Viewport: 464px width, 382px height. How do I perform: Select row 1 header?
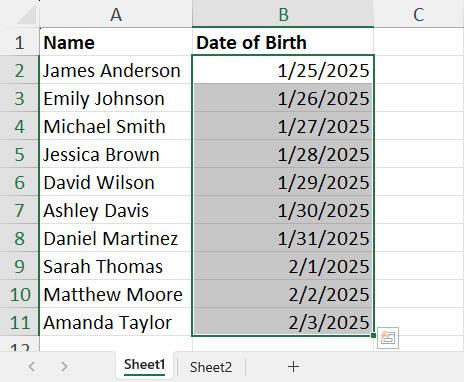click(19, 42)
